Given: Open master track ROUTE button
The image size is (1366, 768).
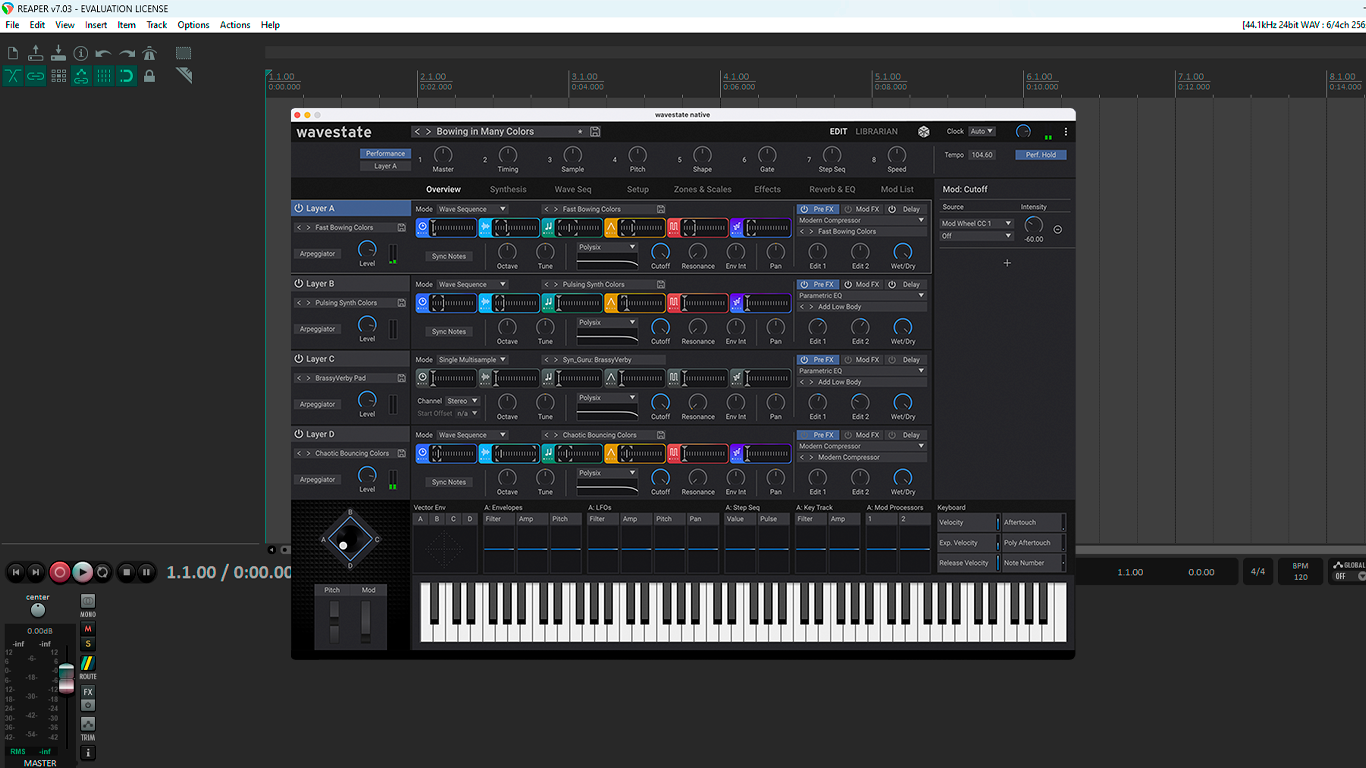Looking at the screenshot, I should point(88,663).
